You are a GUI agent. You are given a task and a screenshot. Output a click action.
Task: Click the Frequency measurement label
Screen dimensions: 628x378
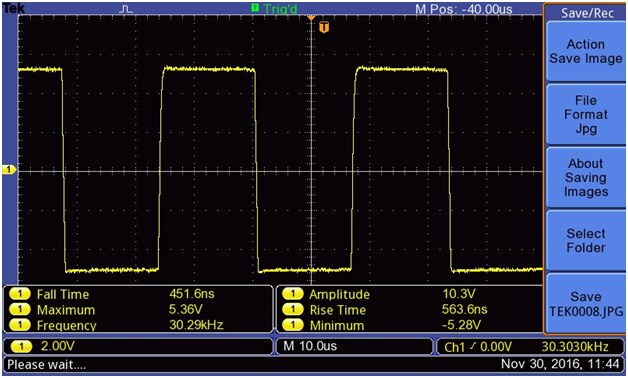[66, 326]
